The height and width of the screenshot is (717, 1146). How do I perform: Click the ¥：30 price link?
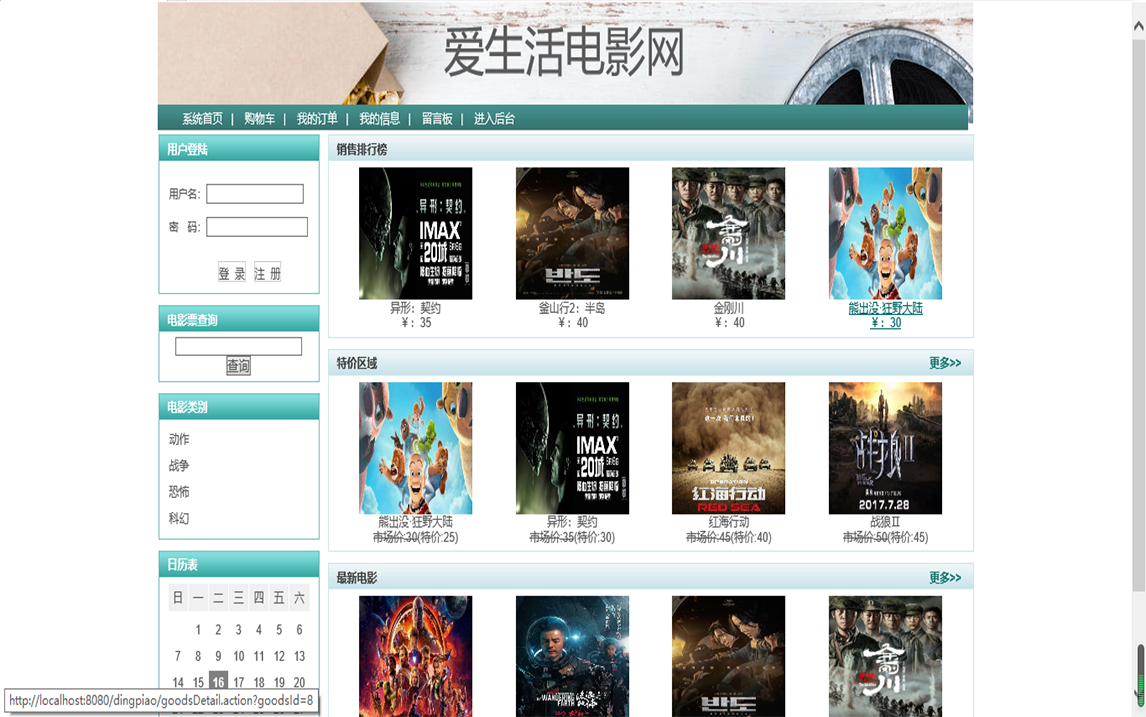coord(885,323)
